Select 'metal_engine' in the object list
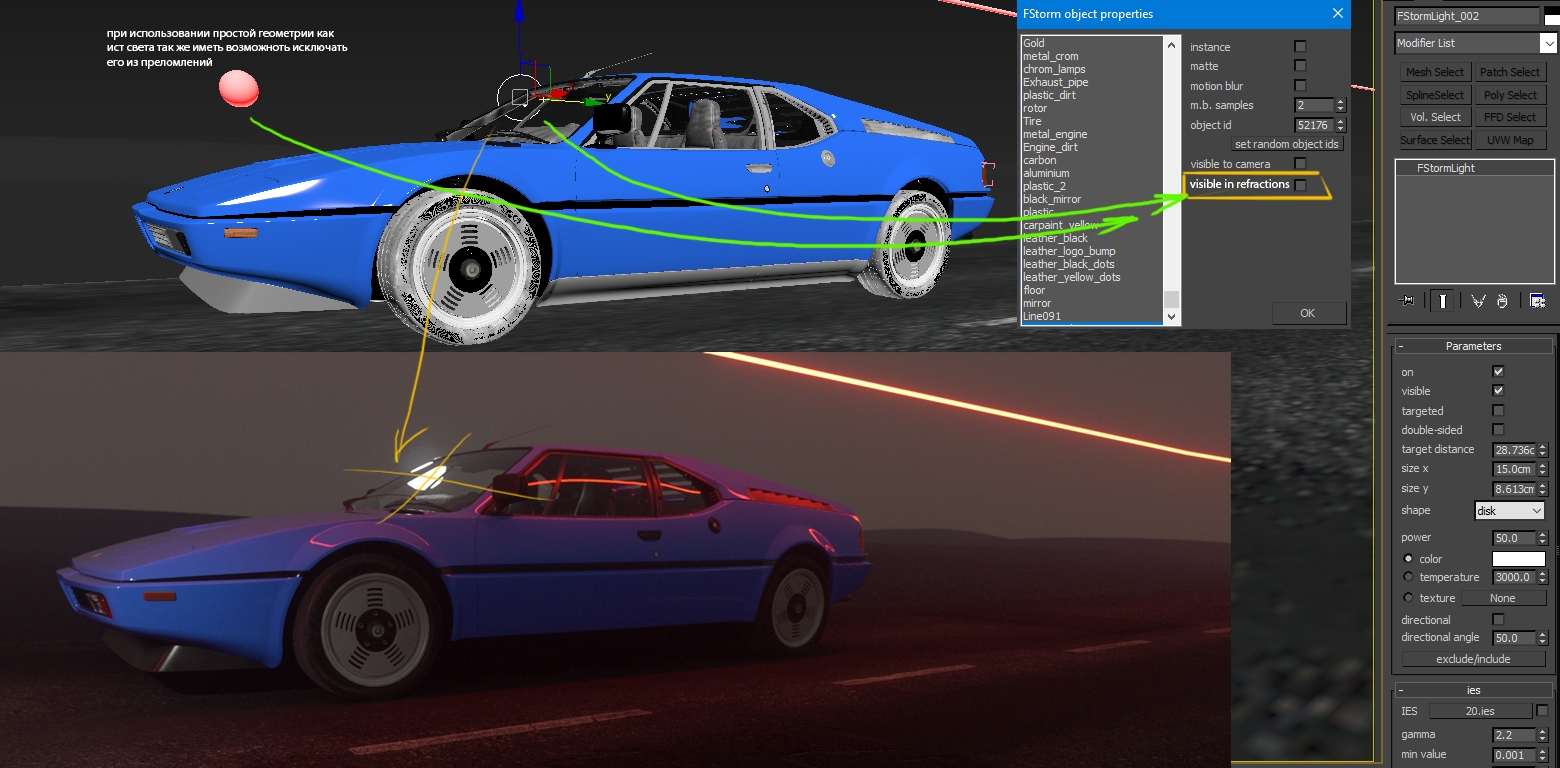 [1055, 134]
